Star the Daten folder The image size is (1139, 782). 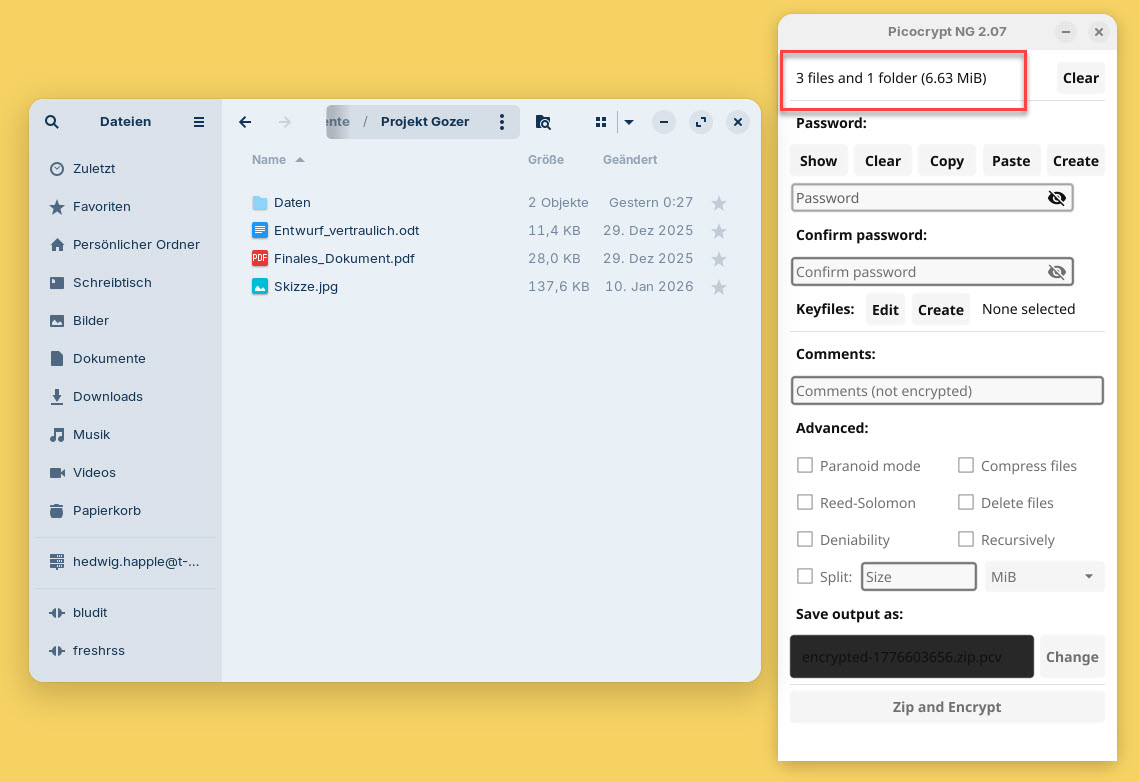tap(718, 203)
